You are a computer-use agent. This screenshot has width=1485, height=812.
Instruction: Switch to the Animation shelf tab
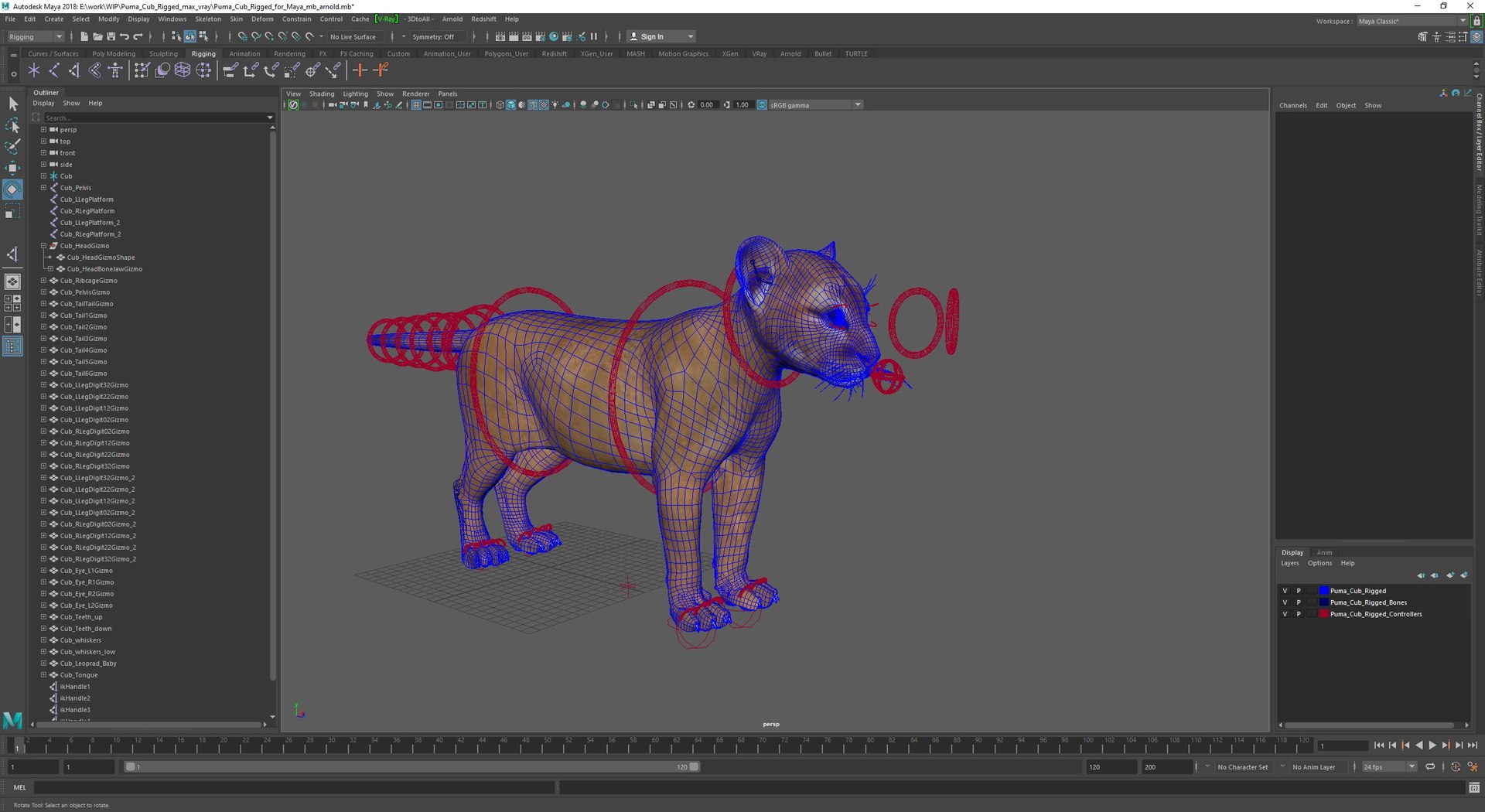click(244, 54)
